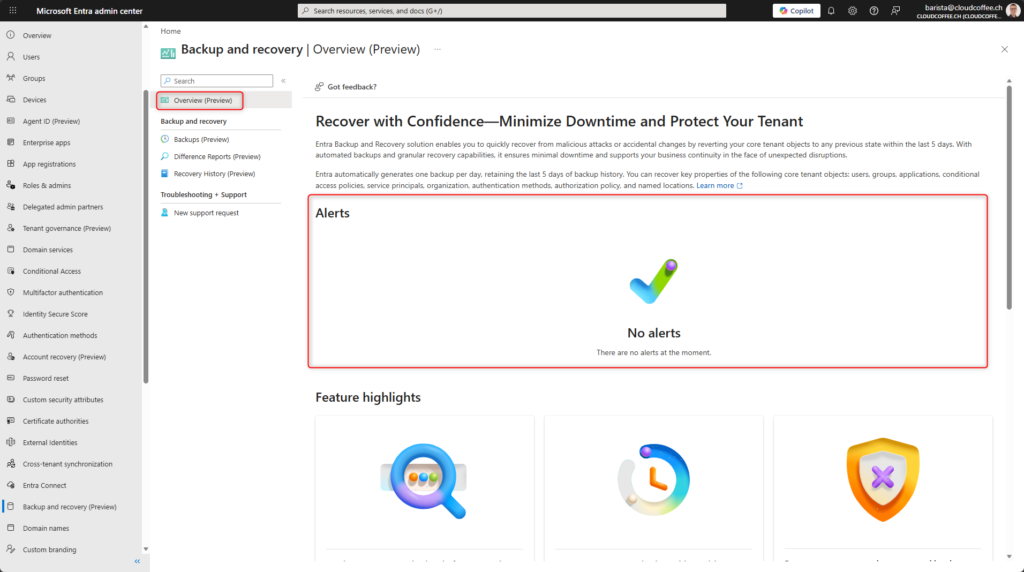
Task: Open the notifications bell icon
Action: [x=831, y=10]
